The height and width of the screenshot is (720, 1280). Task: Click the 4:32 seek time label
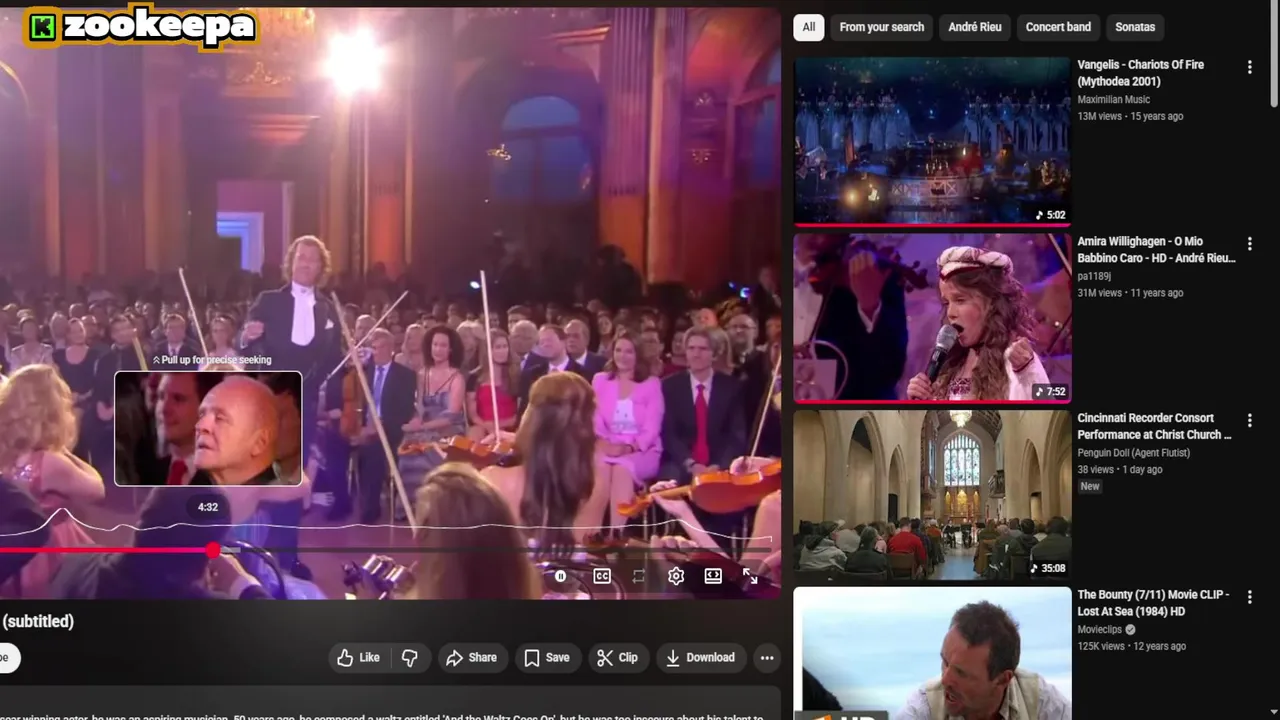pos(208,507)
